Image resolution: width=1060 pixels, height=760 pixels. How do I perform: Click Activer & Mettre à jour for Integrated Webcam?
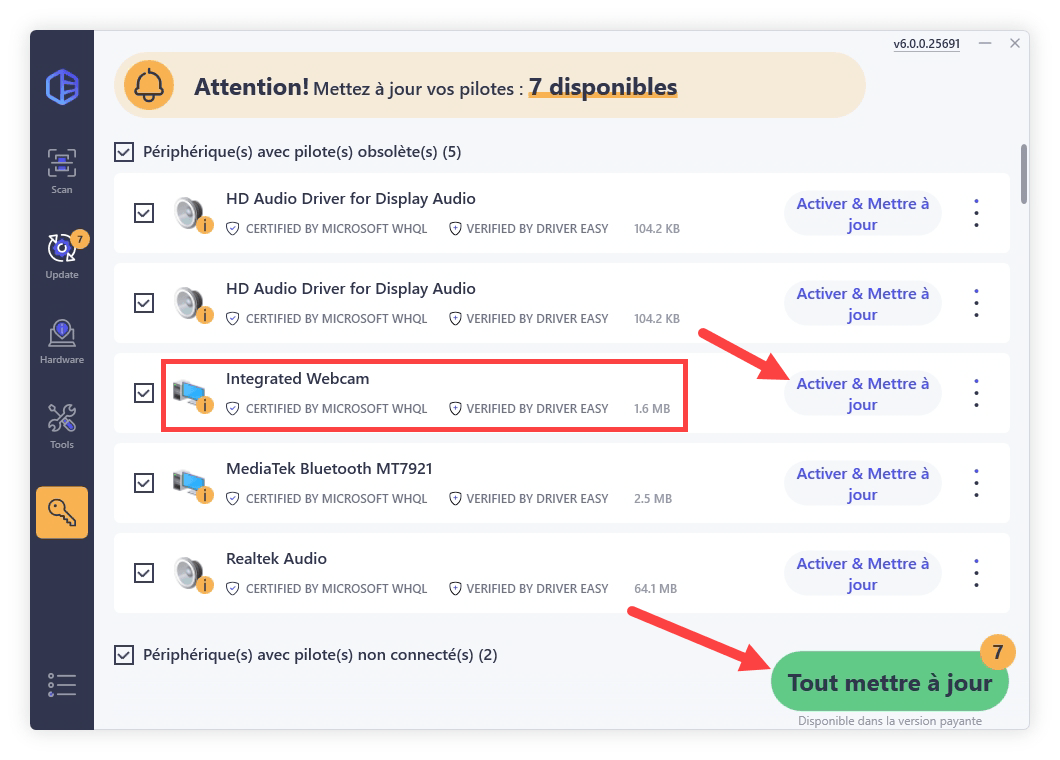pyautogui.click(x=862, y=394)
